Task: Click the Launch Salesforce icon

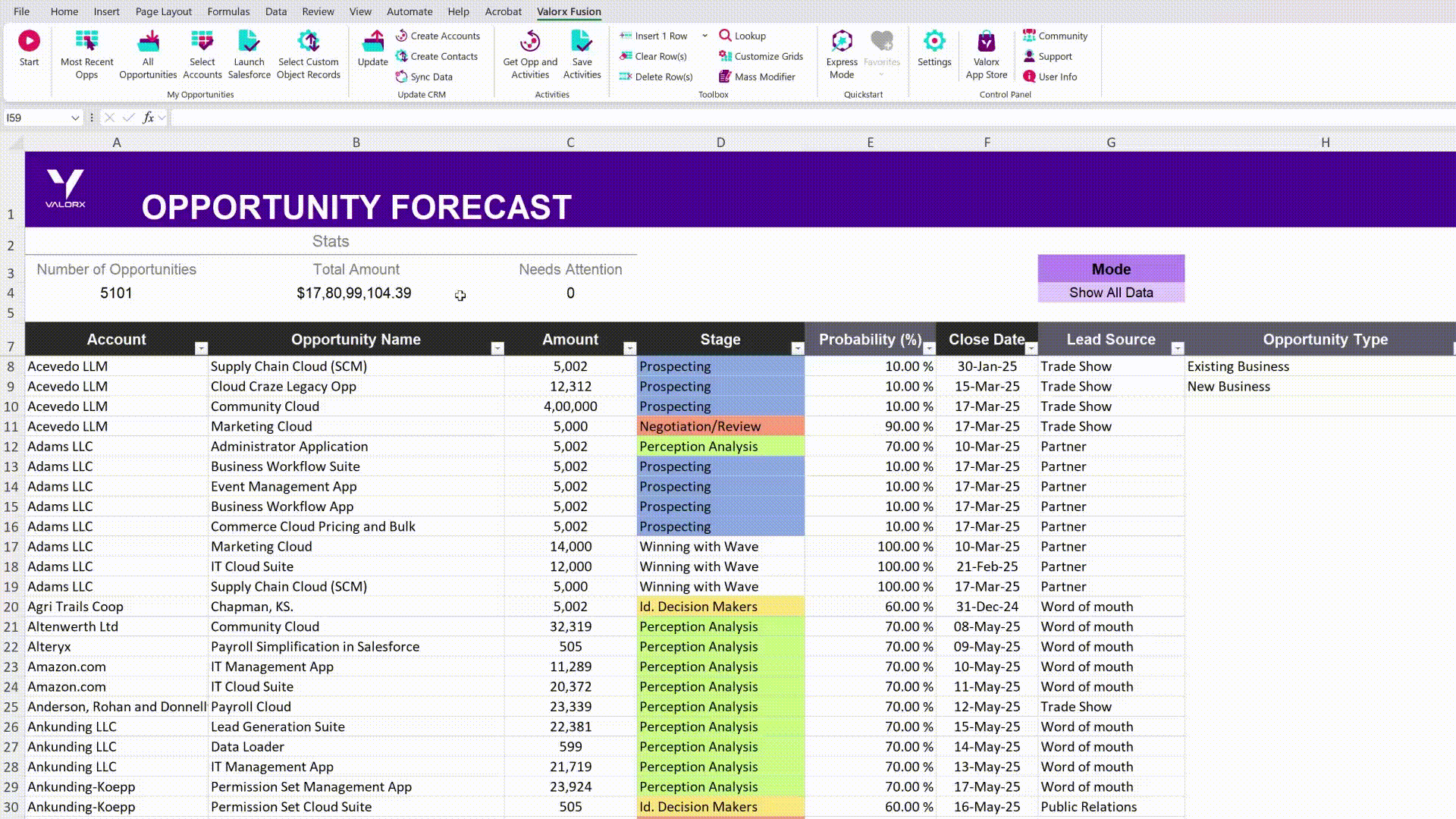Action: point(249,42)
